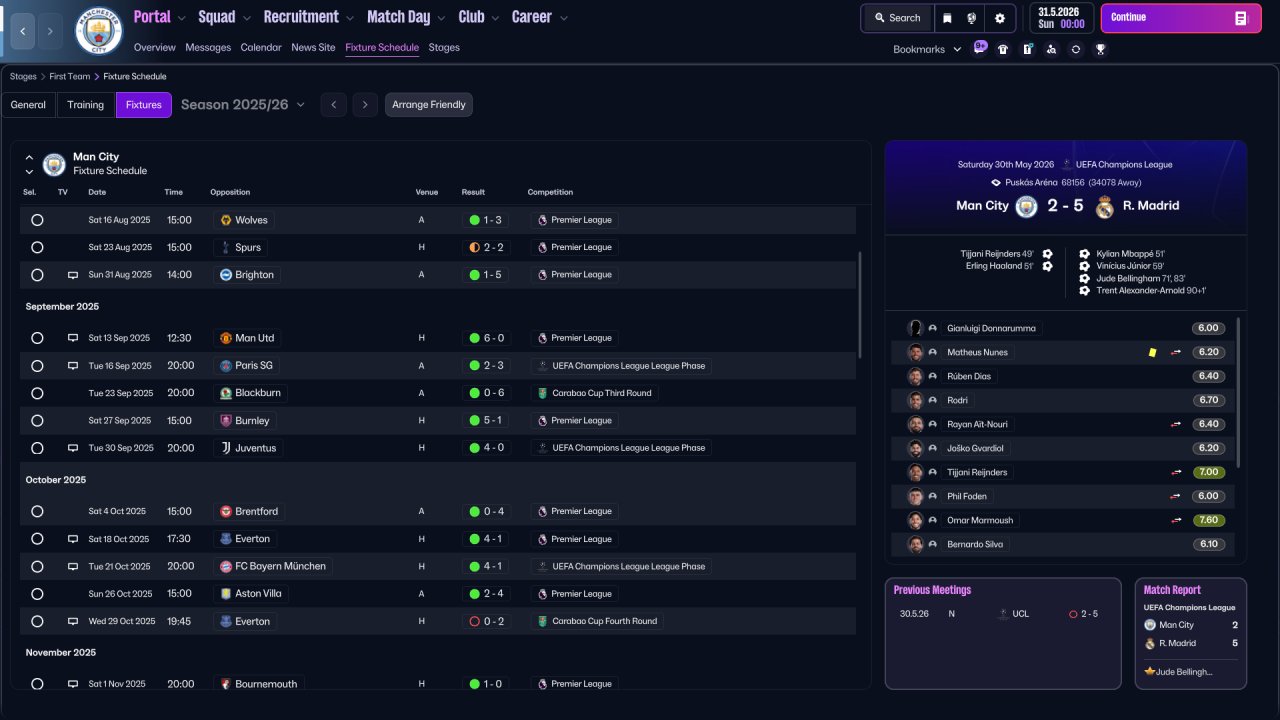Open the Season 2025/26 dropdown

(x=243, y=105)
